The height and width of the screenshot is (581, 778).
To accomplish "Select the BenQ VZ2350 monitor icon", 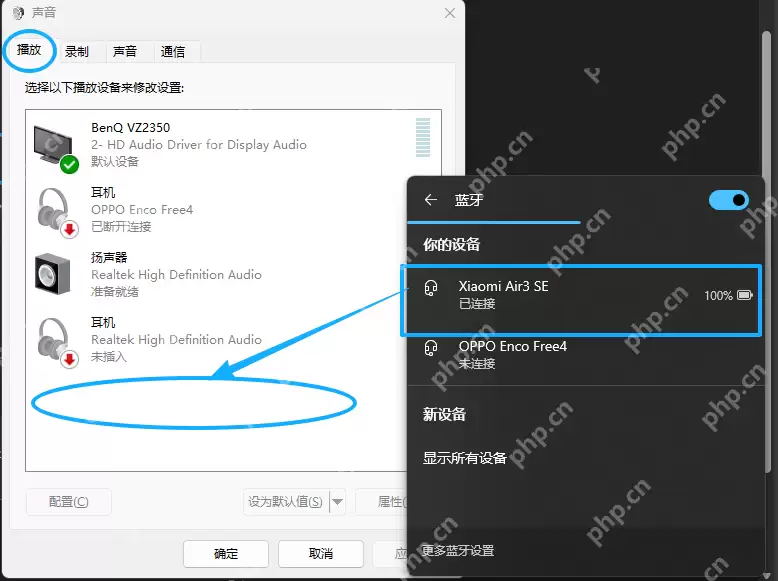I will click(x=56, y=148).
